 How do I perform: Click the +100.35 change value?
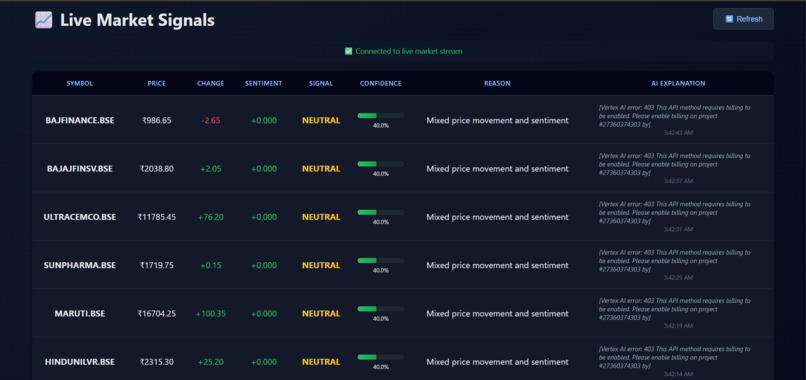tap(211, 314)
